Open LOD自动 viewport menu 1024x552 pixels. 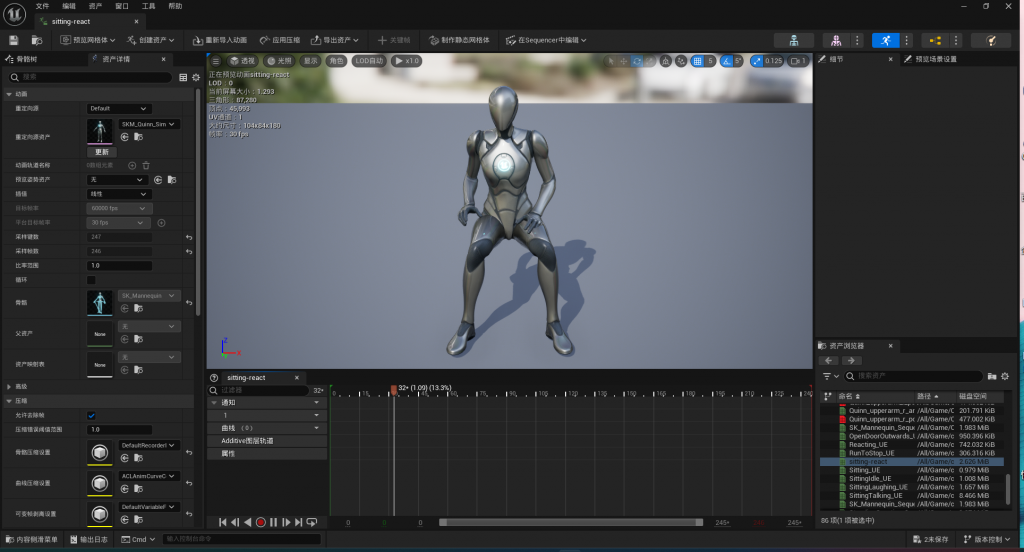tap(369, 61)
